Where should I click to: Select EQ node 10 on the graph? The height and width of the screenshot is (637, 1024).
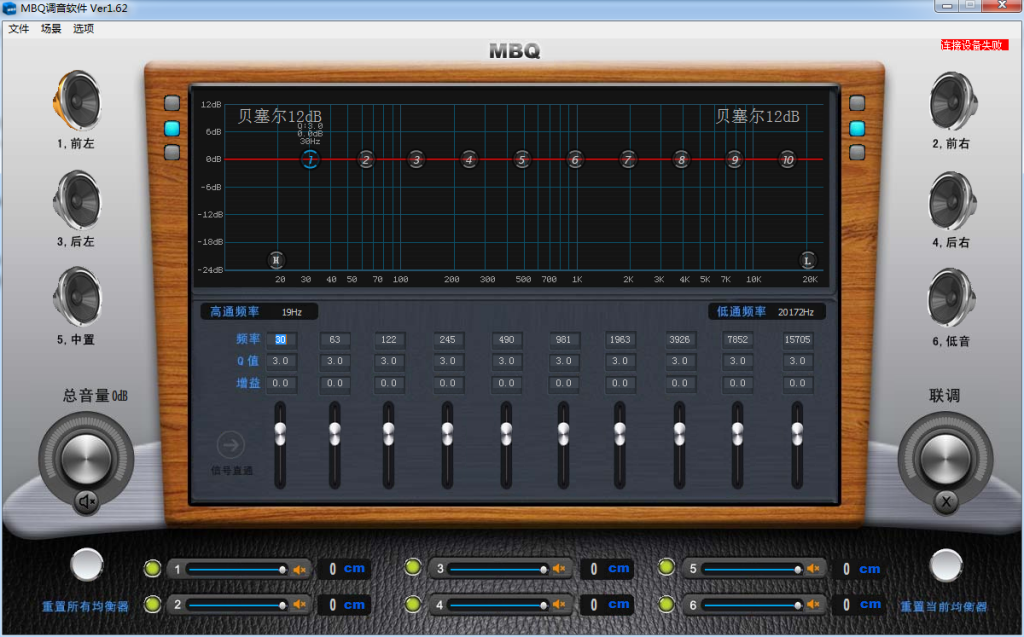click(788, 159)
